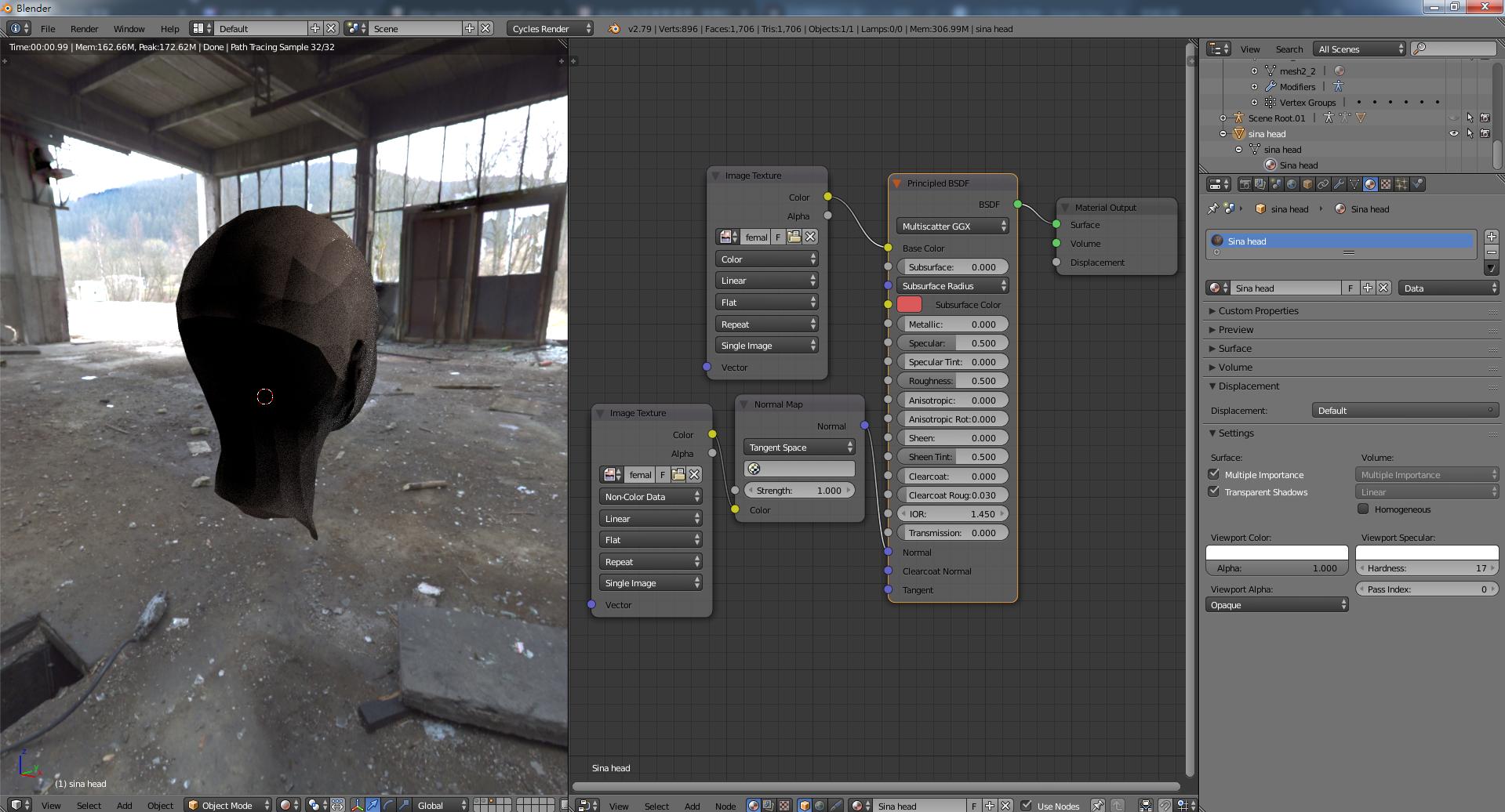1505x812 pixels.
Task: Uncheck Multiple Importance checkbox
Action: click(x=1213, y=474)
